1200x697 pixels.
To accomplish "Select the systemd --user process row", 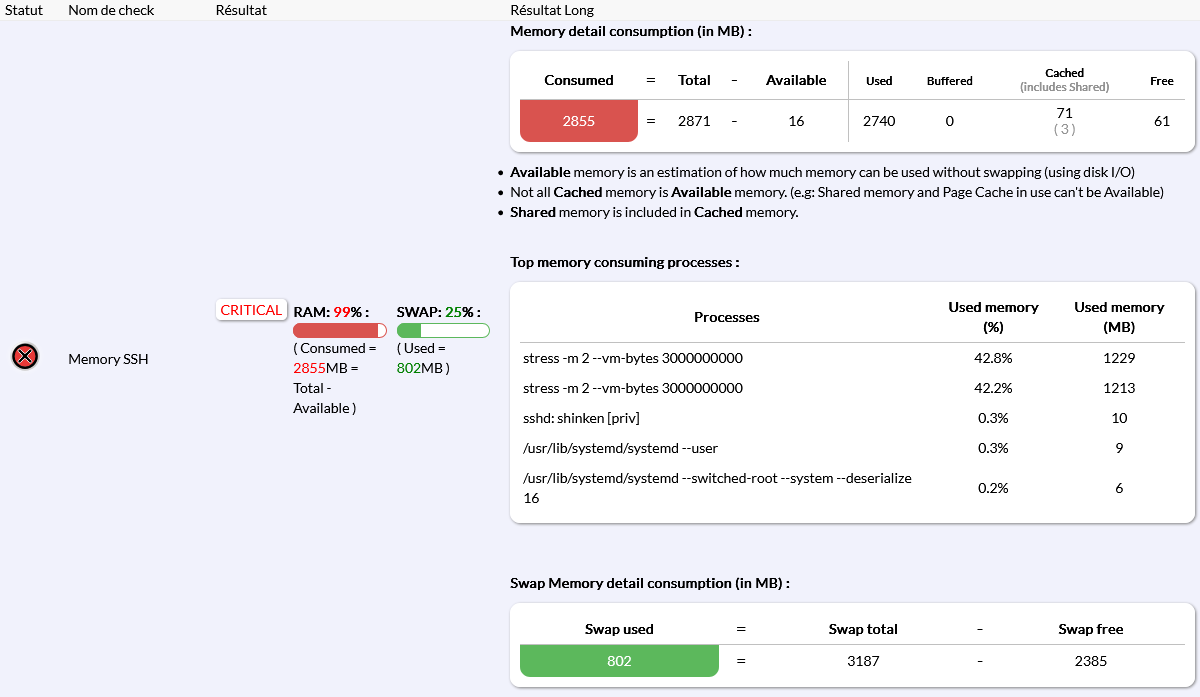I will pyautogui.click(x=620, y=448).
